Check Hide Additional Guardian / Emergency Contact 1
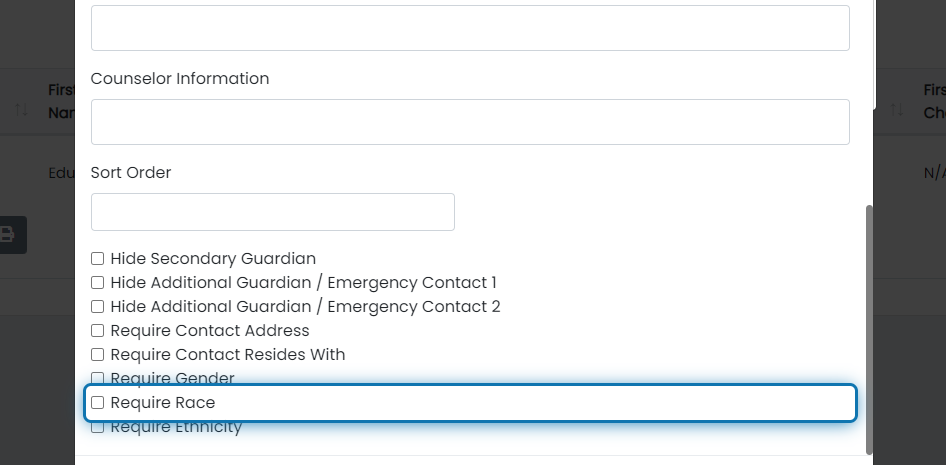The image size is (946, 465). pos(98,283)
